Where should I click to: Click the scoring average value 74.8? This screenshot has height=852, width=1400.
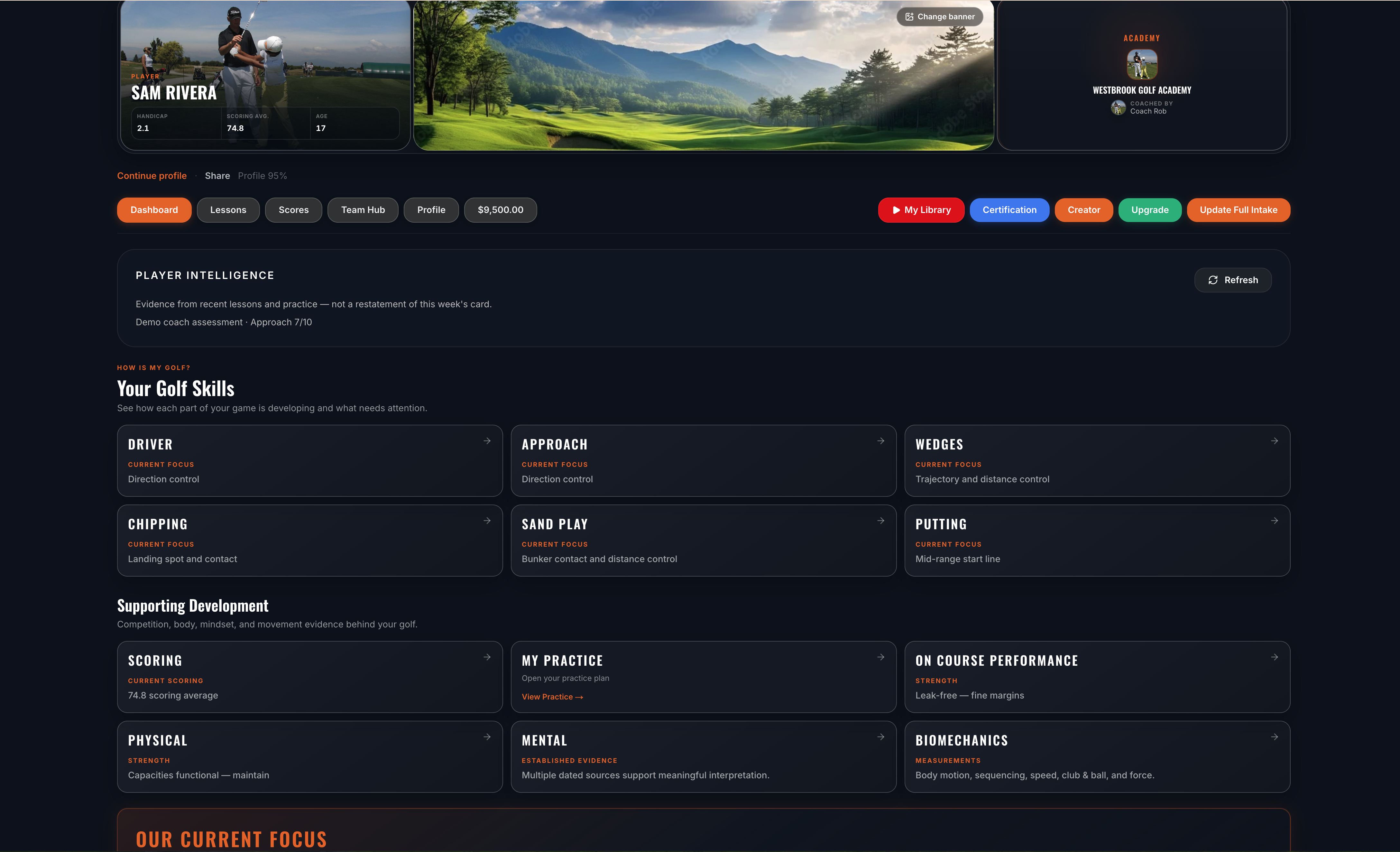point(235,128)
